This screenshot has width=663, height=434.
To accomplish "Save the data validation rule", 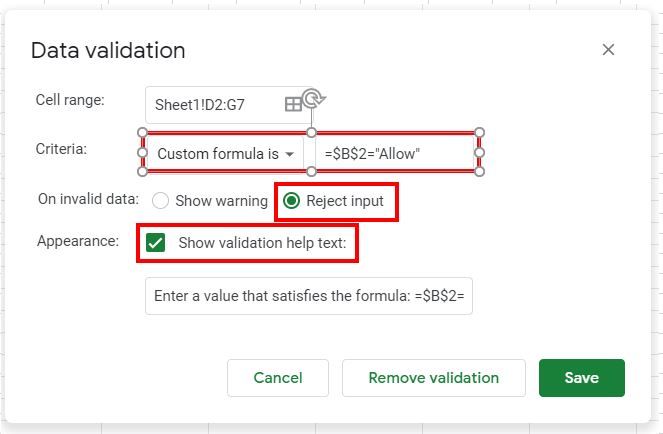I will click(x=581, y=378).
